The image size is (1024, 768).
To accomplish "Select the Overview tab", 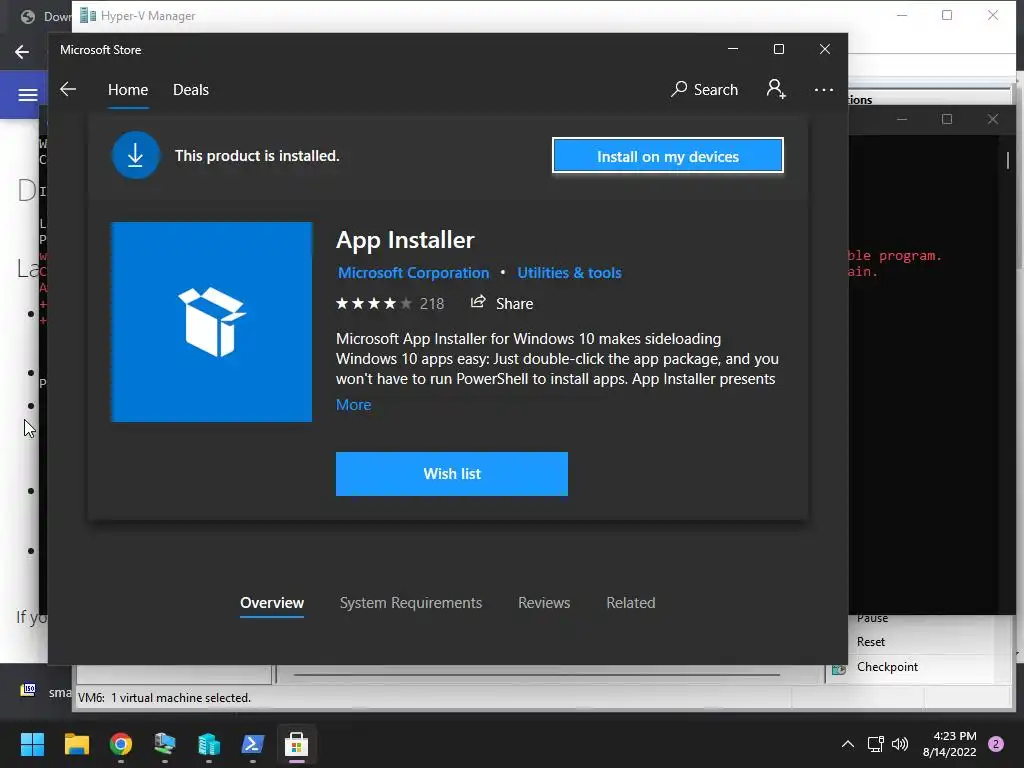I will [x=272, y=603].
